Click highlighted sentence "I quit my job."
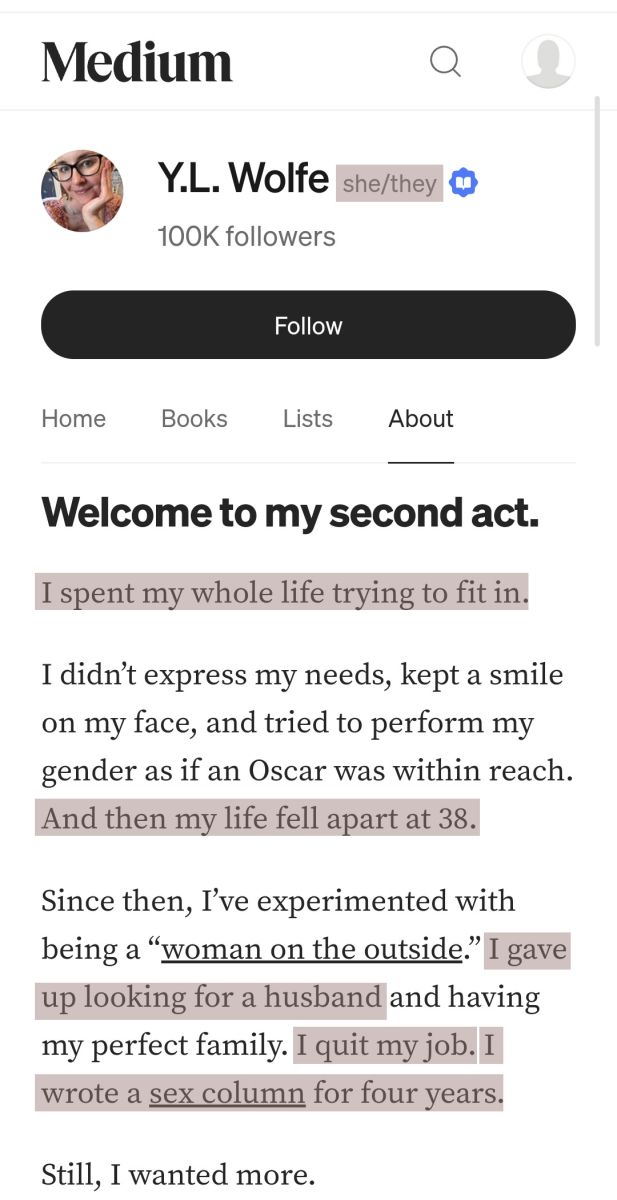The image size is (617, 1200). click(385, 1046)
